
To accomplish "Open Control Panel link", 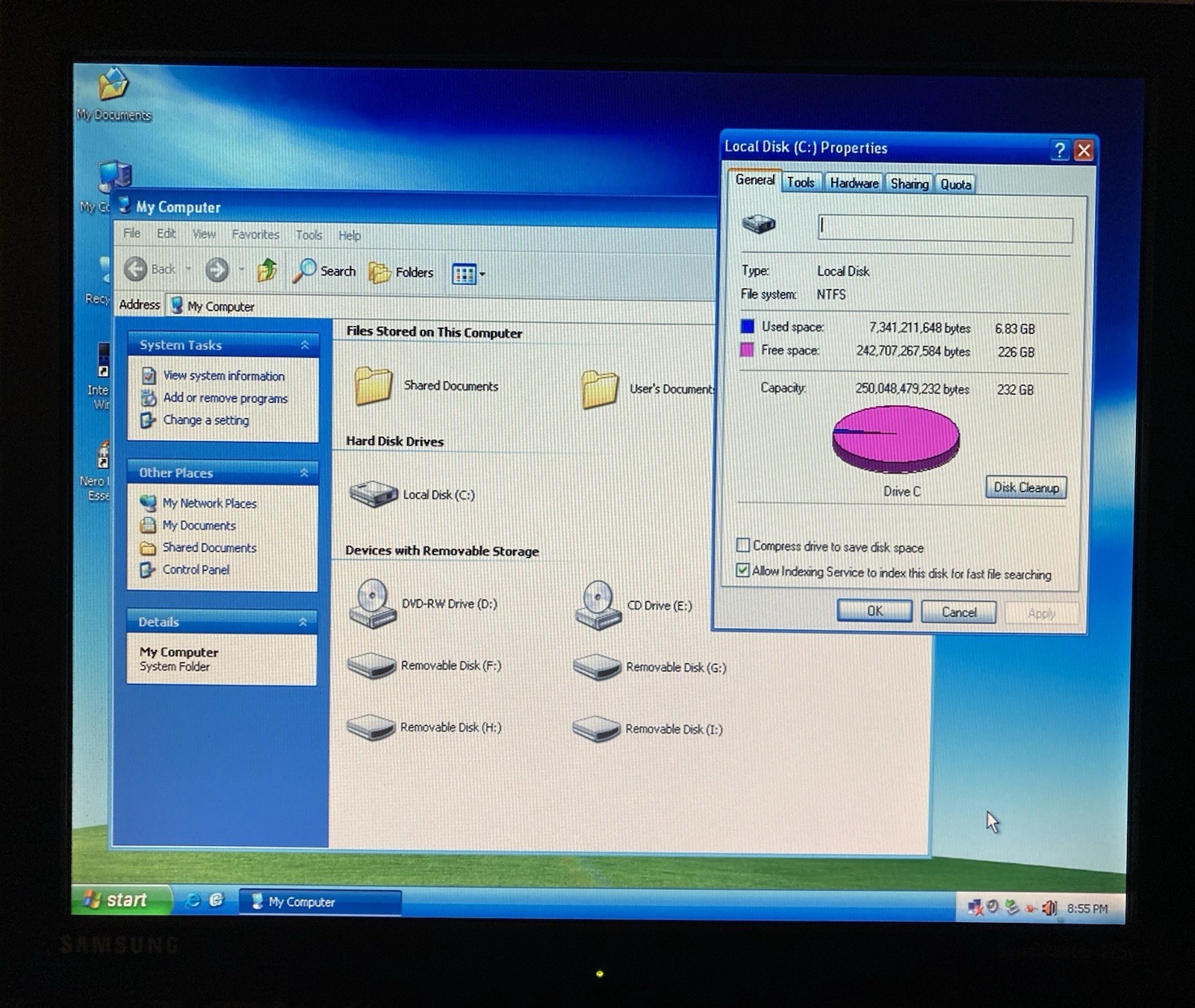I will tap(196, 569).
